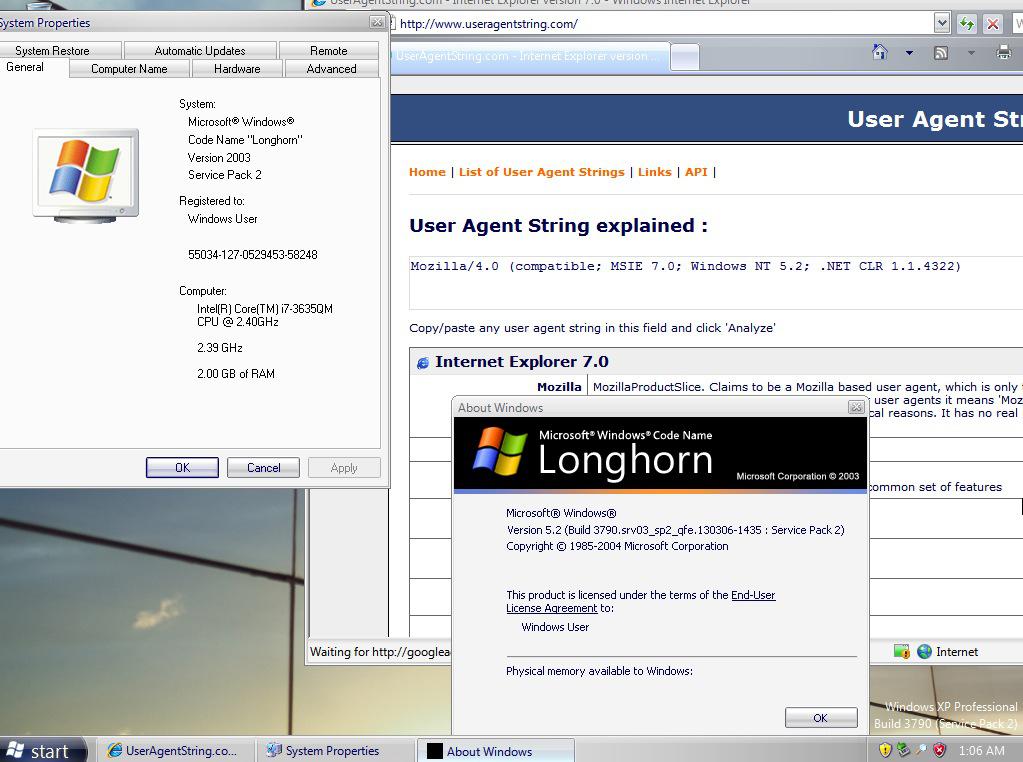The image size is (1023, 762).
Task: Open the address bar history dropdown
Action: click(941, 24)
